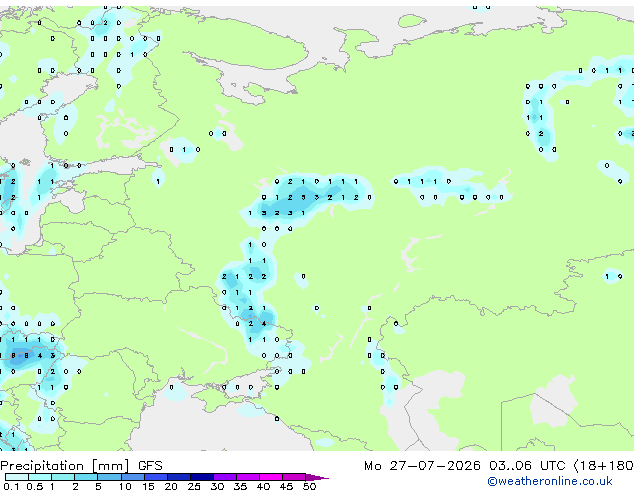The height and width of the screenshot is (490, 634).
Task: Pick the 15–20 mm blue legend swatch
Action: coord(156,477)
